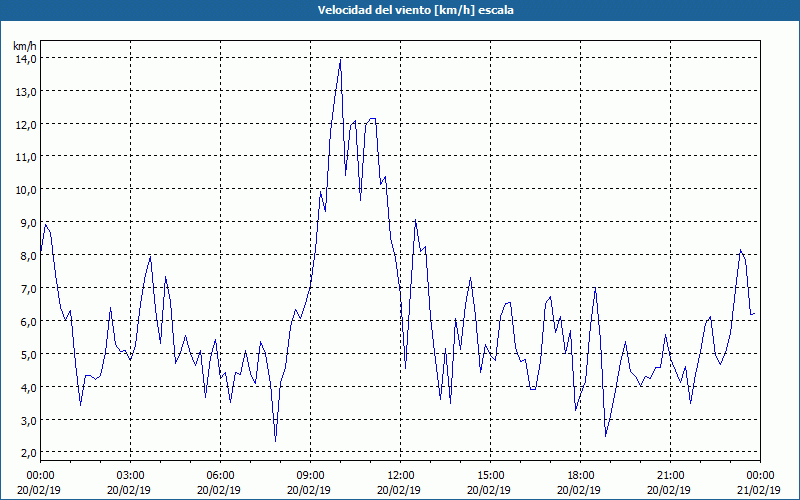
Task: Click the "7,0" value on the vertical axis
Action: click(28, 289)
